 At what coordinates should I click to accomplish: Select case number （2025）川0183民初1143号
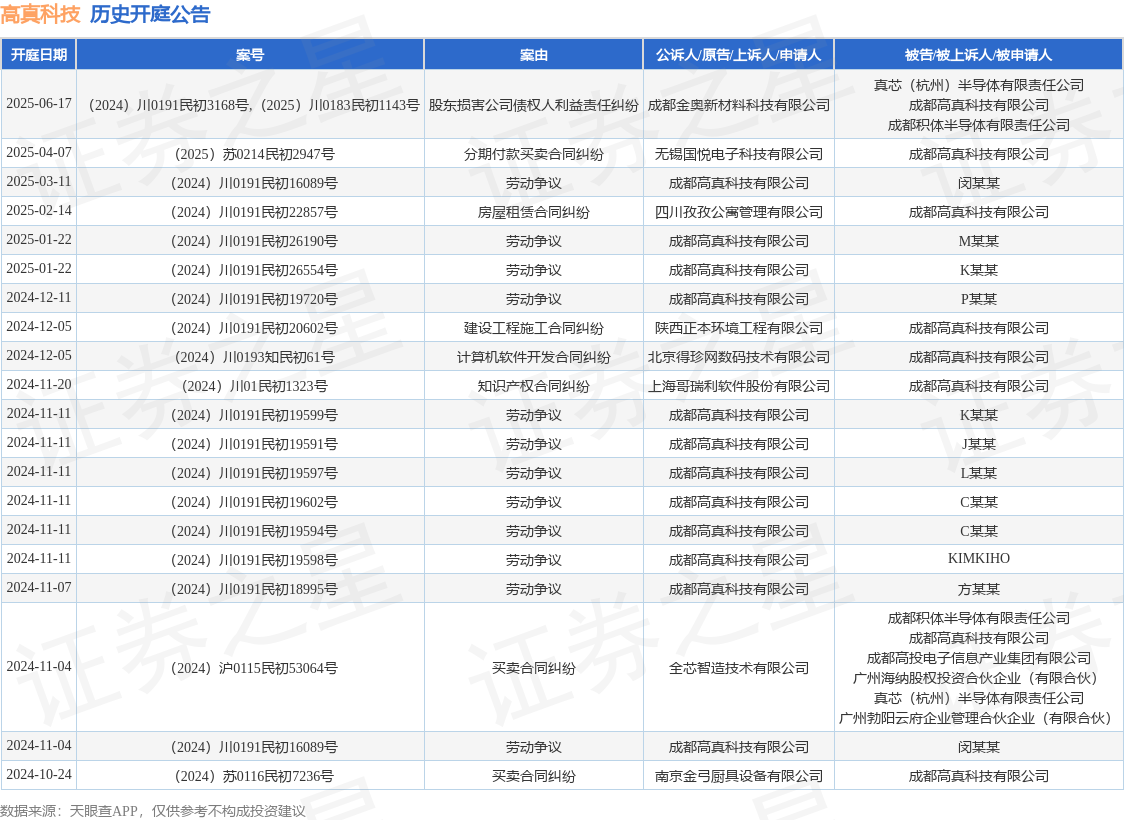(337, 105)
